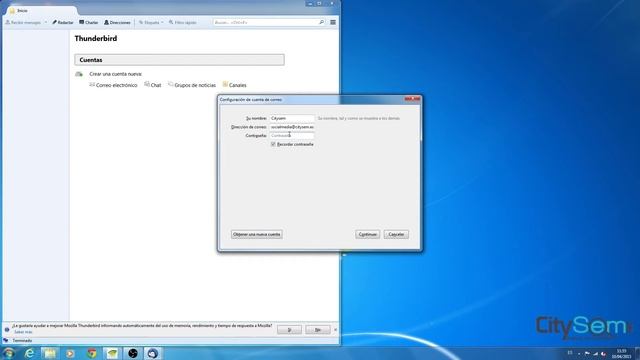The height and width of the screenshot is (360, 640).
Task: Click Continuar in the account dialog
Action: click(367, 234)
